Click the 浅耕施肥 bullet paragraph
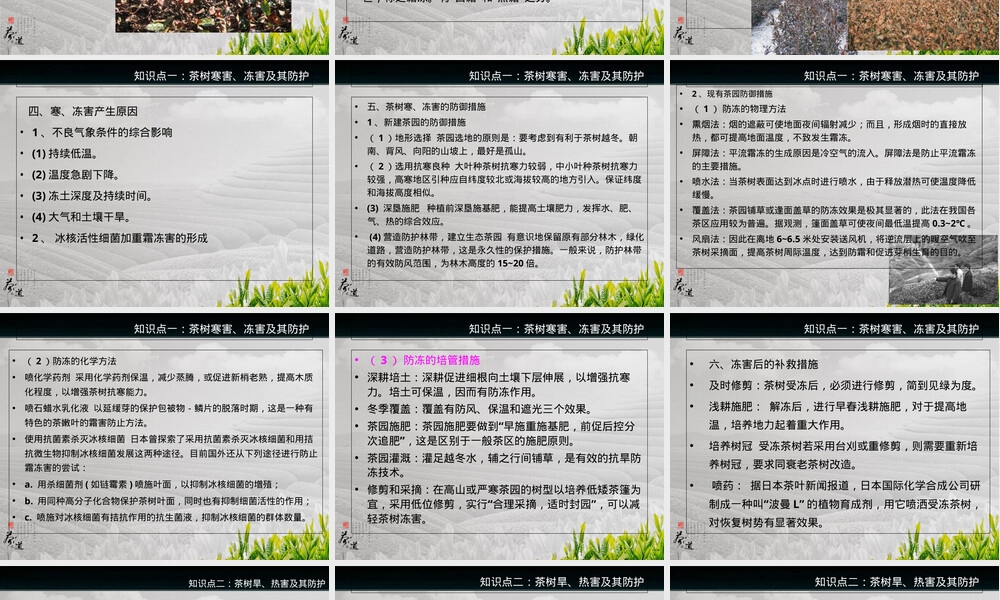The width and height of the screenshot is (1000, 600). tap(837, 416)
